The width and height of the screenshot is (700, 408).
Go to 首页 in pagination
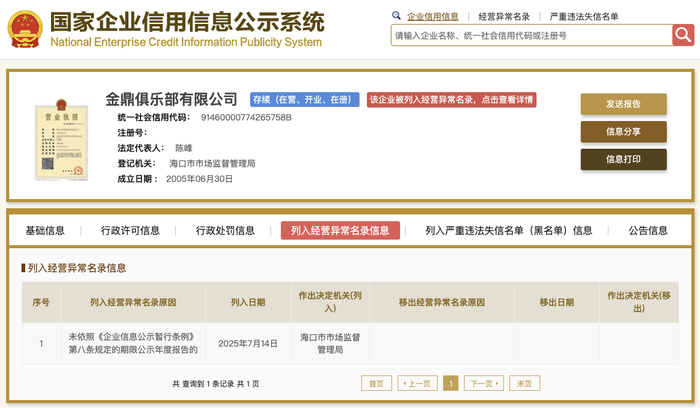point(376,383)
